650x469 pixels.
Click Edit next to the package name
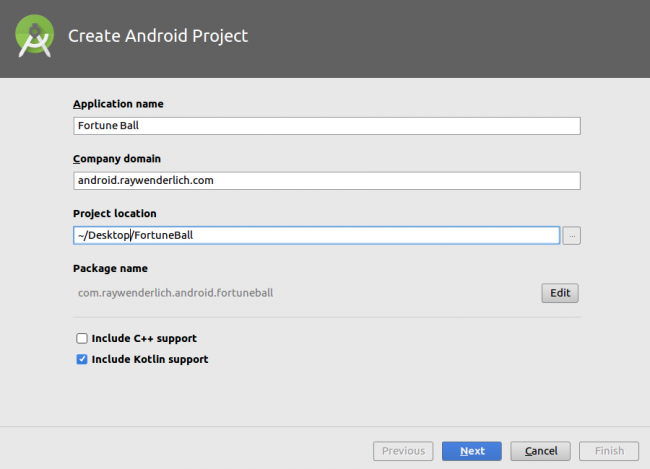click(x=560, y=293)
